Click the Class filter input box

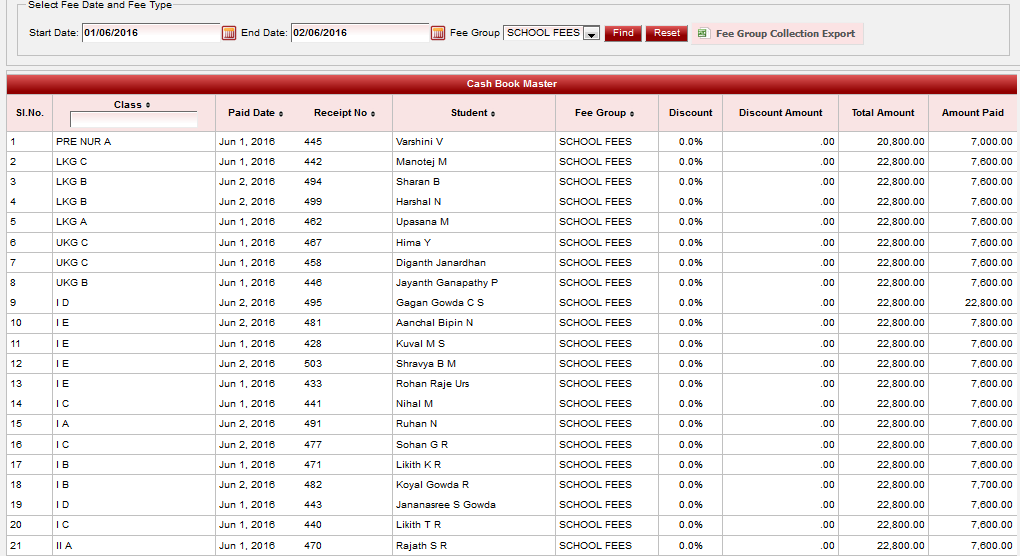(133, 120)
